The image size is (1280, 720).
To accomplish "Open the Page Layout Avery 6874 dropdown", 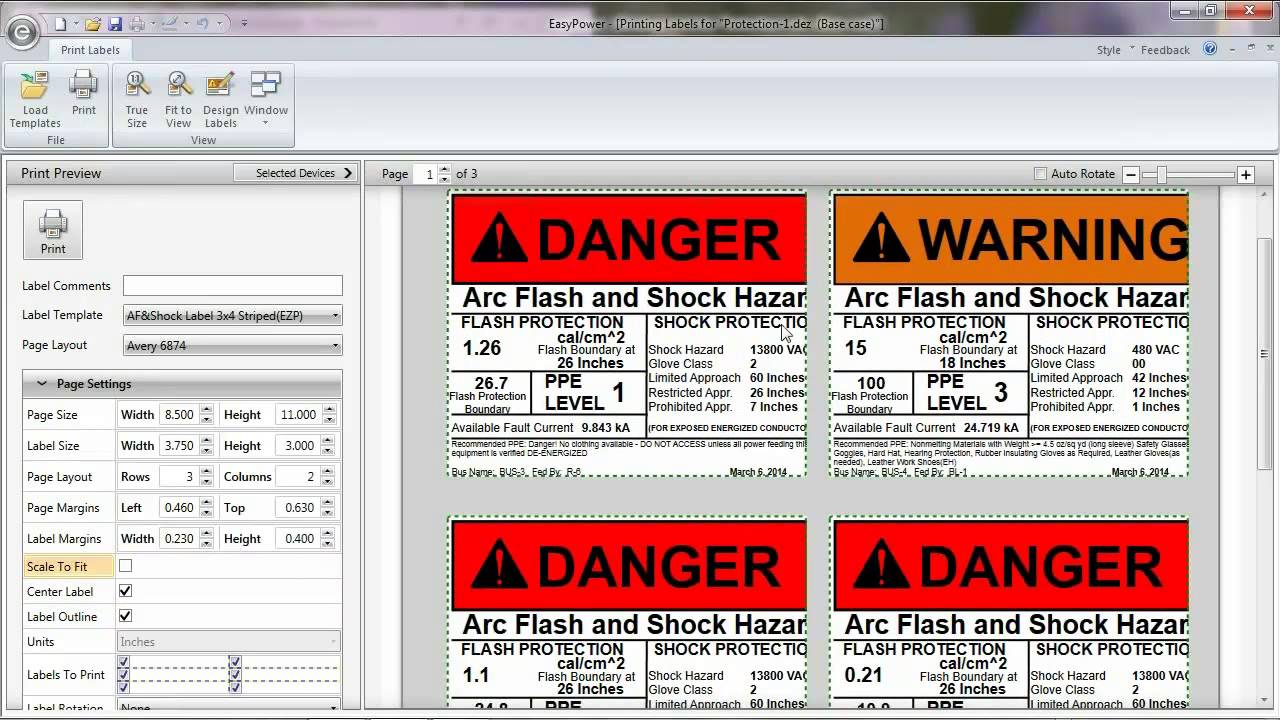I will pyautogui.click(x=232, y=346).
